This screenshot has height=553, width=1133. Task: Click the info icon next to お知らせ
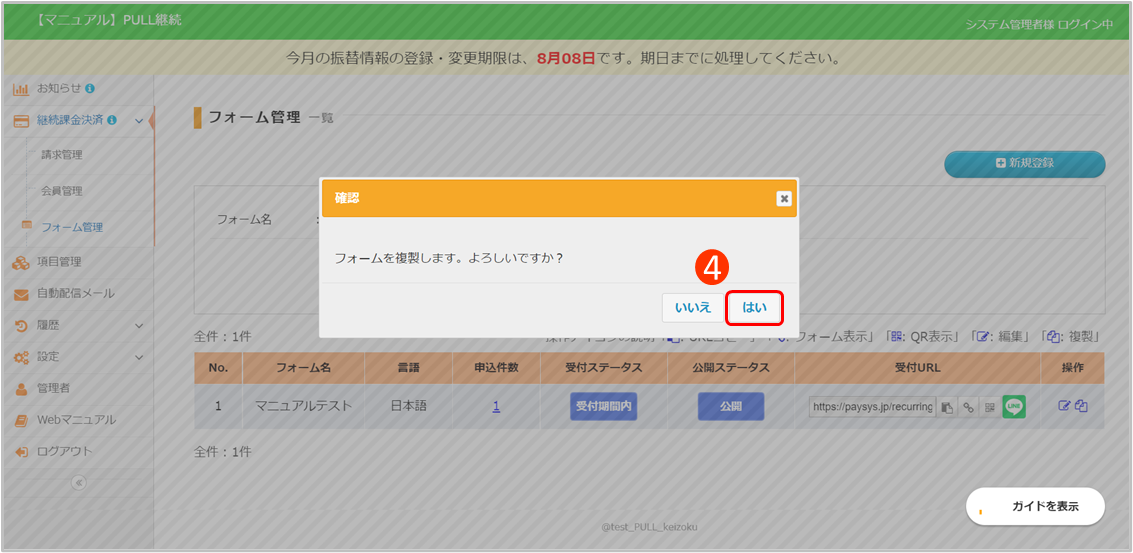(x=90, y=88)
